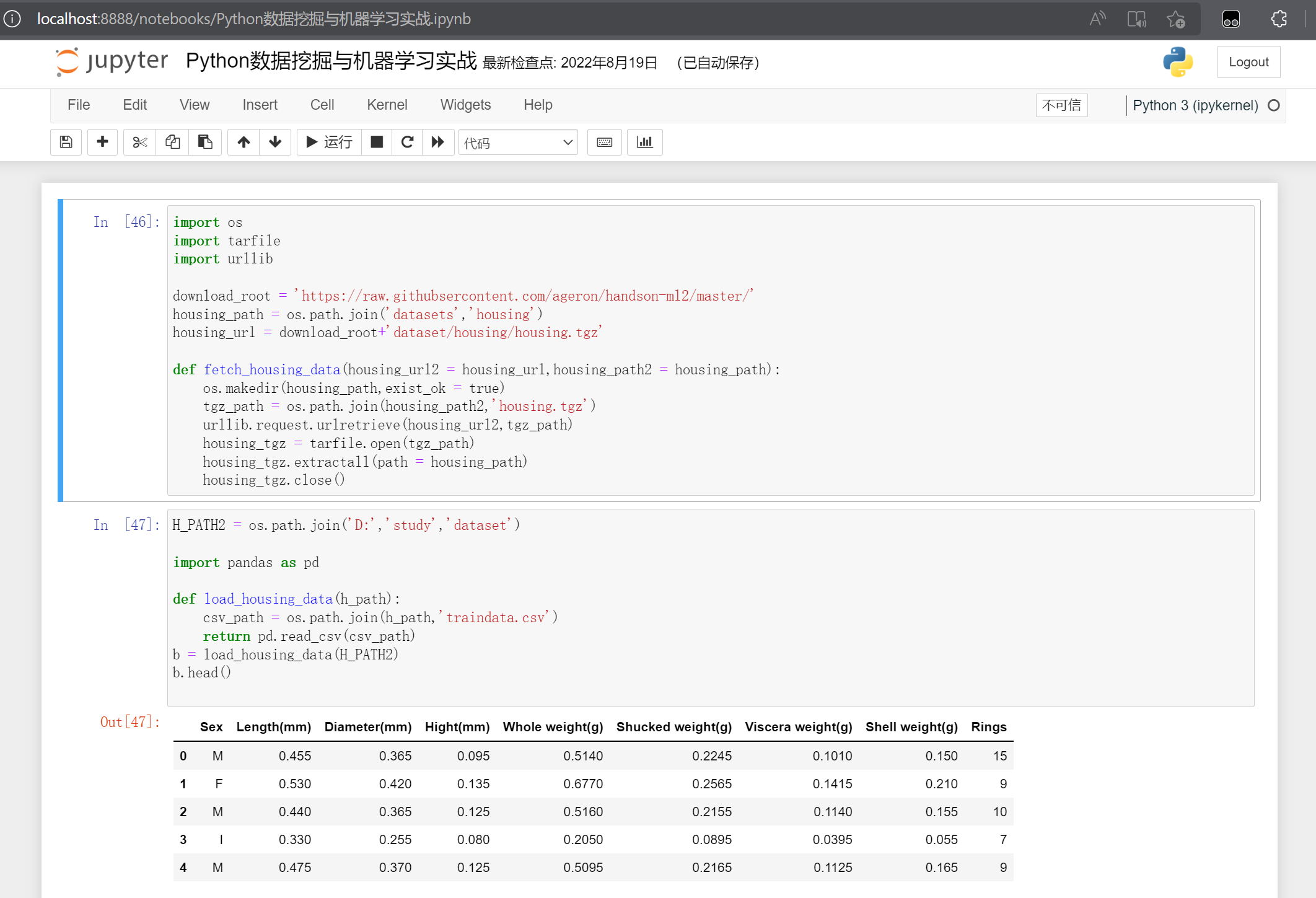Viewport: 1316px width, 898px height.
Task: Move selected cell down with arrow icon
Action: coord(275,142)
